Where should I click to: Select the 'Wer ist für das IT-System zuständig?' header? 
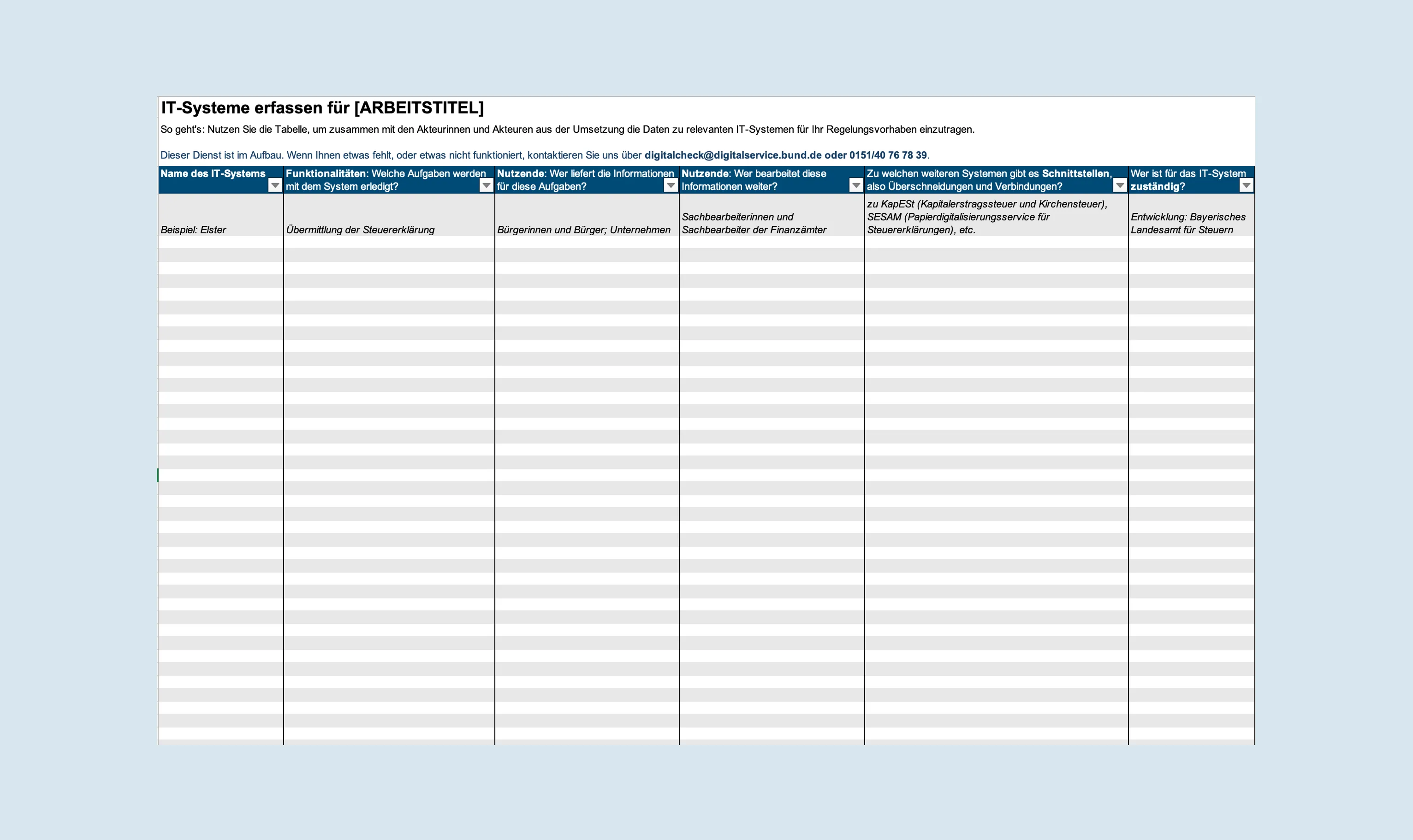[x=1191, y=180]
